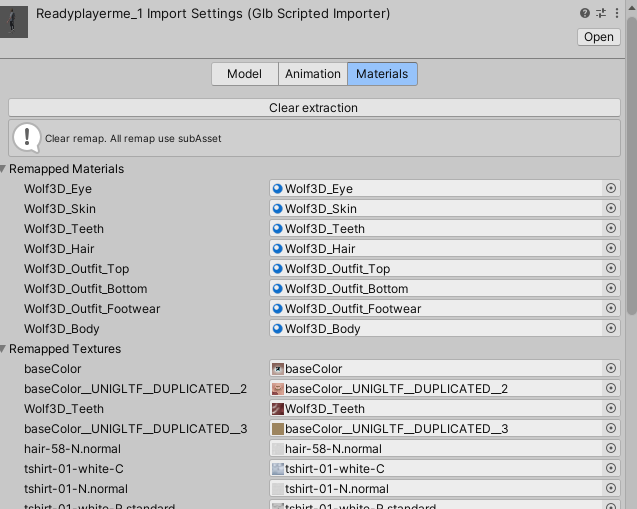Viewport: 637px width, 509px height.
Task: Open object picker for Wolf3D_Outfit_Bottom material
Action: 611,288
